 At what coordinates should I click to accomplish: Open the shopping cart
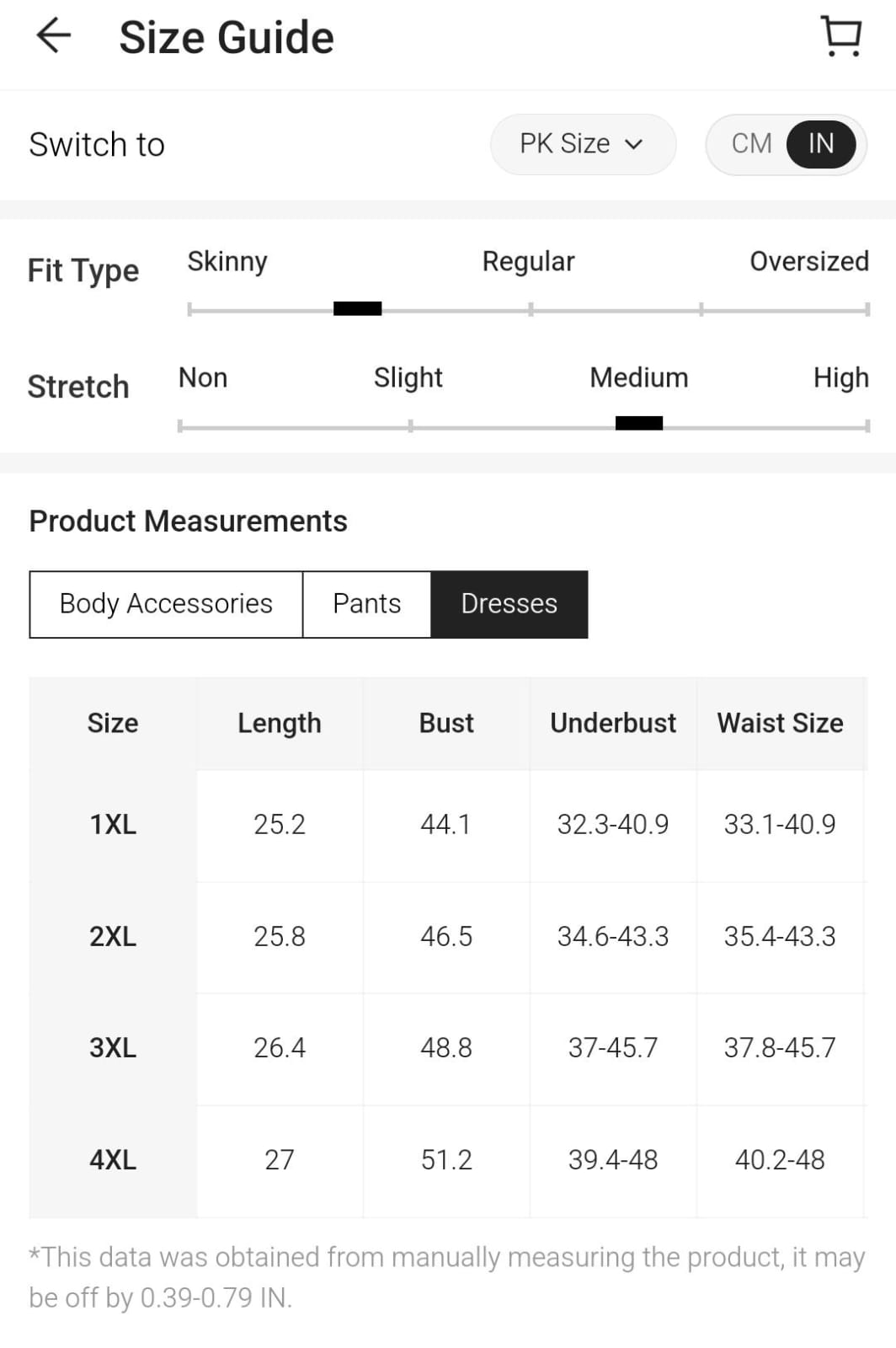[840, 37]
